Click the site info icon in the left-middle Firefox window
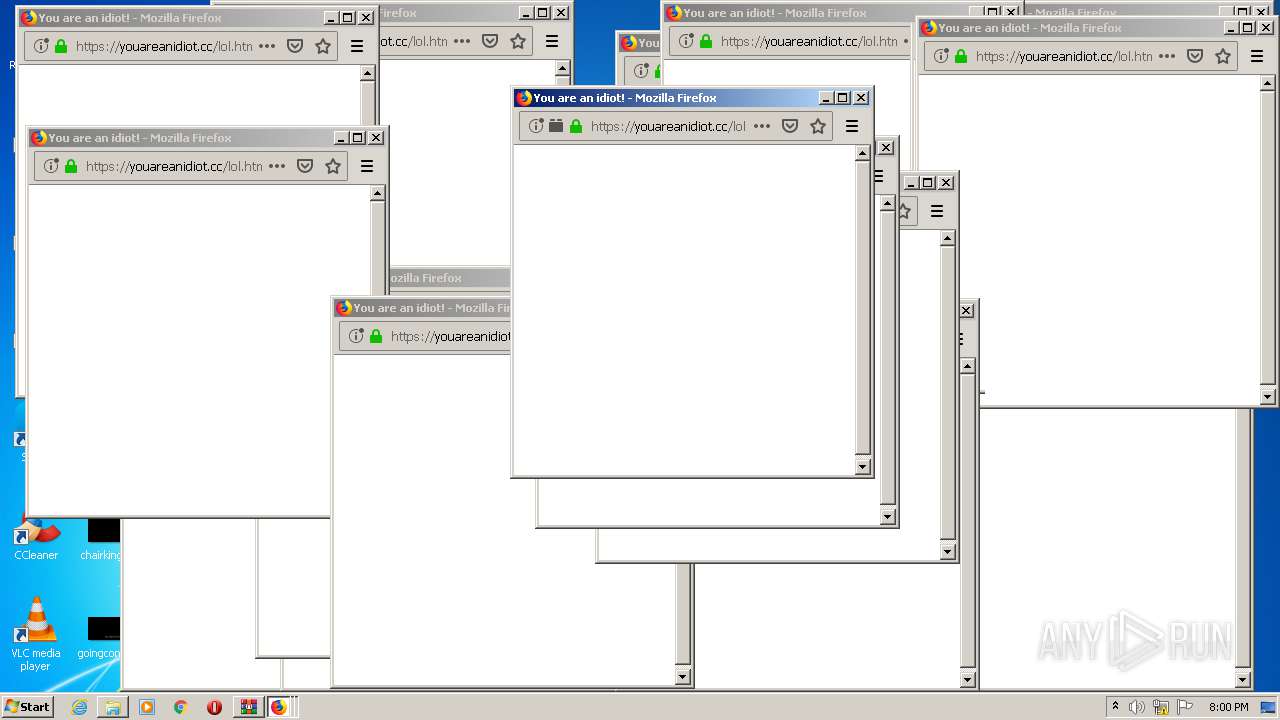The image size is (1280, 720). [x=51, y=166]
